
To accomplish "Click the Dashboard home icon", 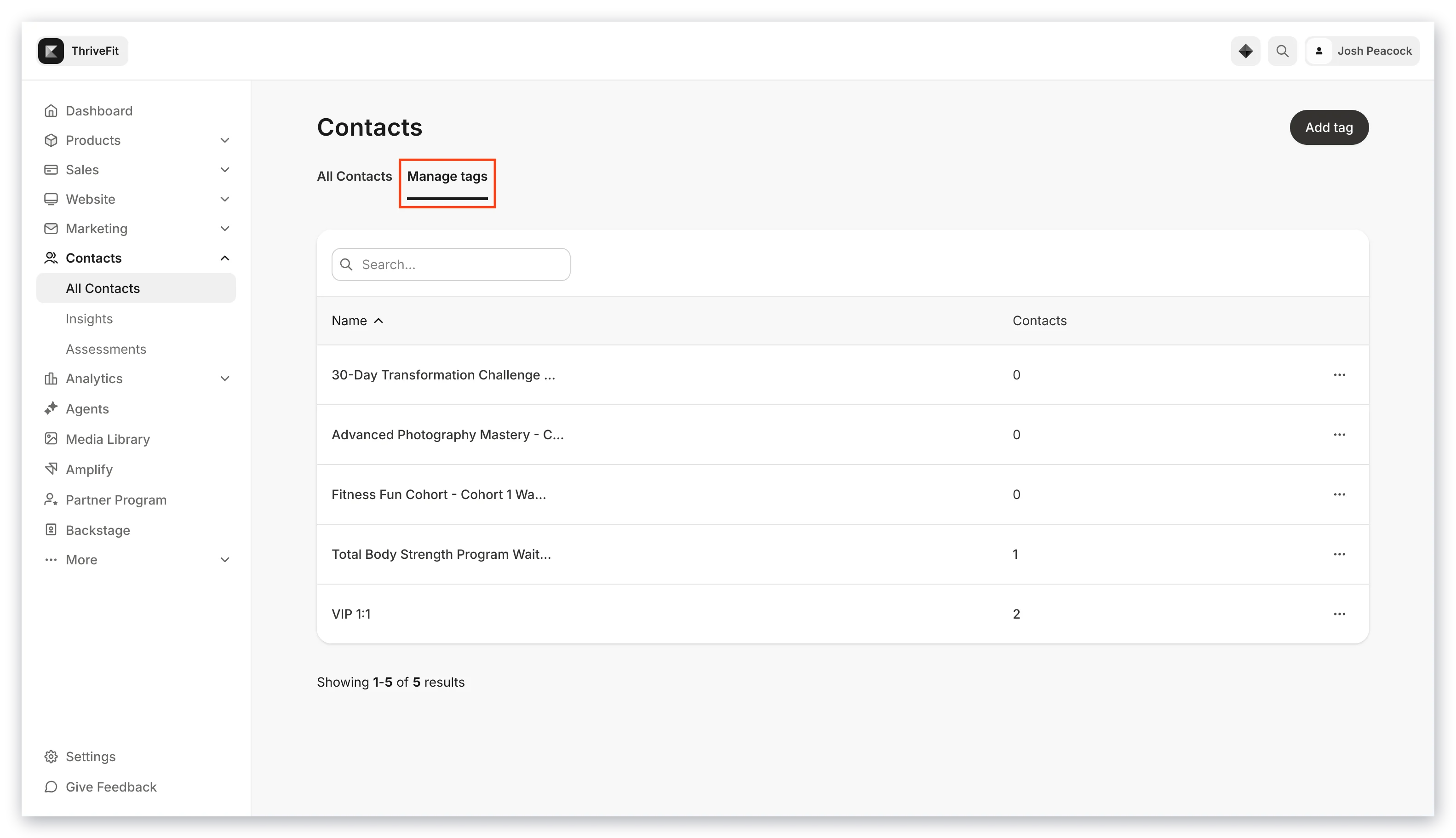I will coord(51,110).
